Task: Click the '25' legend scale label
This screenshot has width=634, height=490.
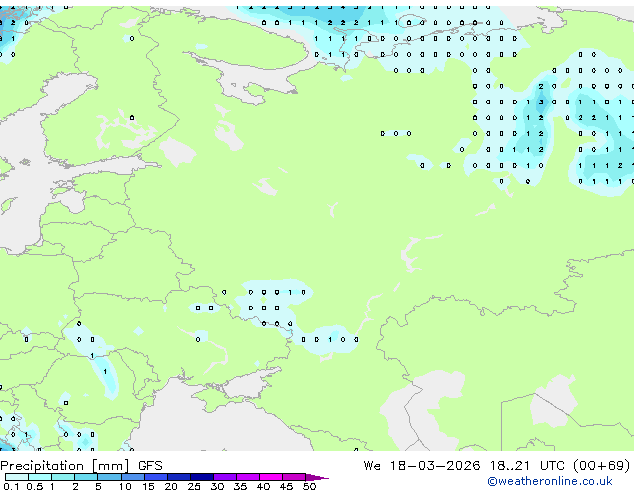Action: pyautogui.click(x=194, y=486)
